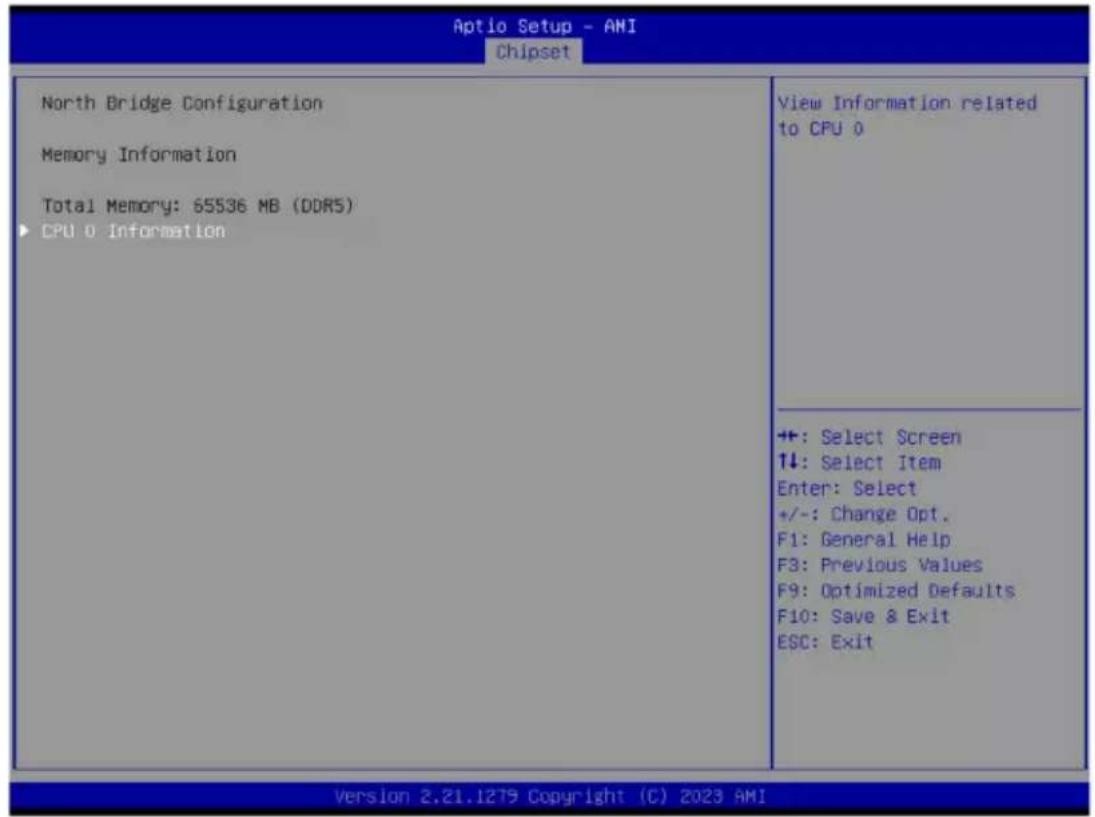Image resolution: width=1095 pixels, height=817 pixels.
Task: Click the F9: Optimized Defaults hint
Action: 896,591
